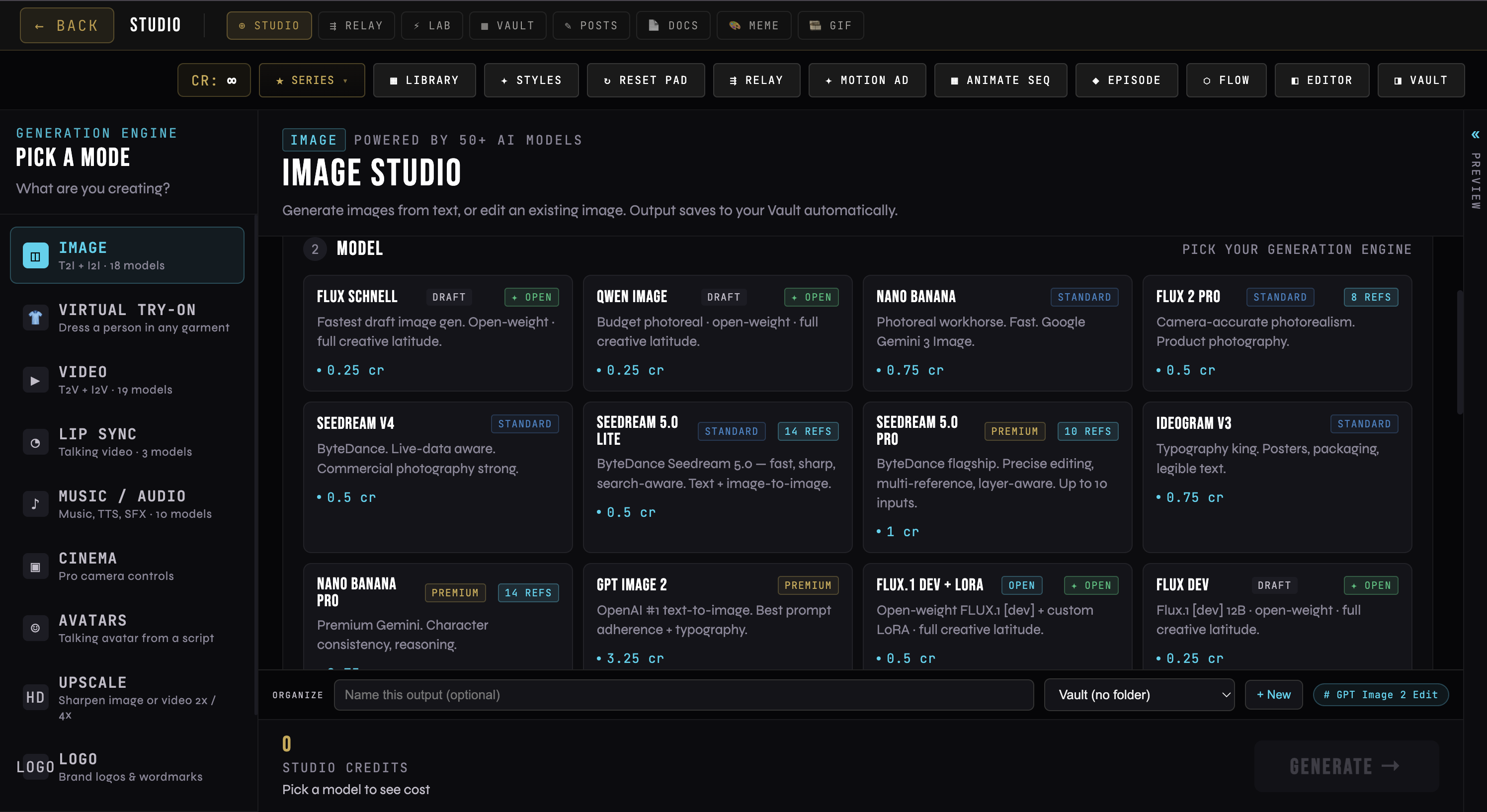Open the Editor tool
The image size is (1487, 812).
[1322, 80]
